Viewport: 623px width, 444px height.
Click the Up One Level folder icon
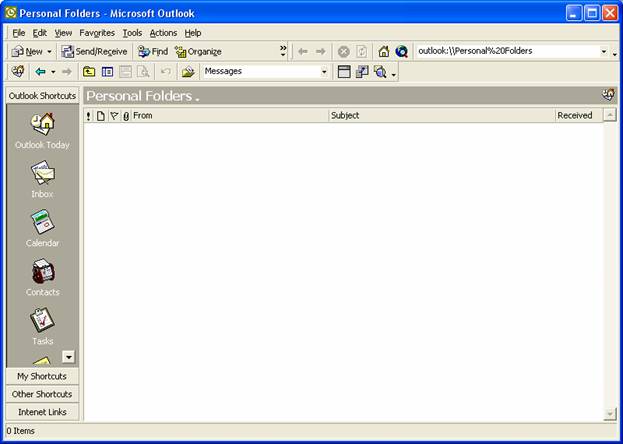(89, 72)
